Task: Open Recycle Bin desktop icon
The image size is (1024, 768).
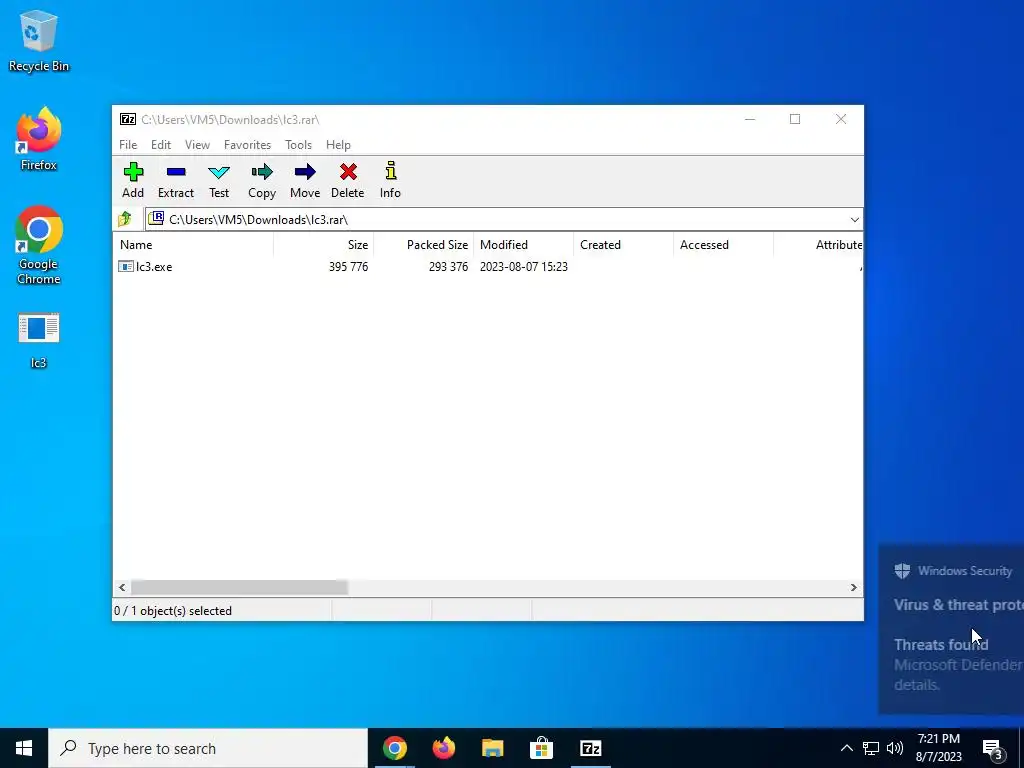Action: tap(39, 41)
